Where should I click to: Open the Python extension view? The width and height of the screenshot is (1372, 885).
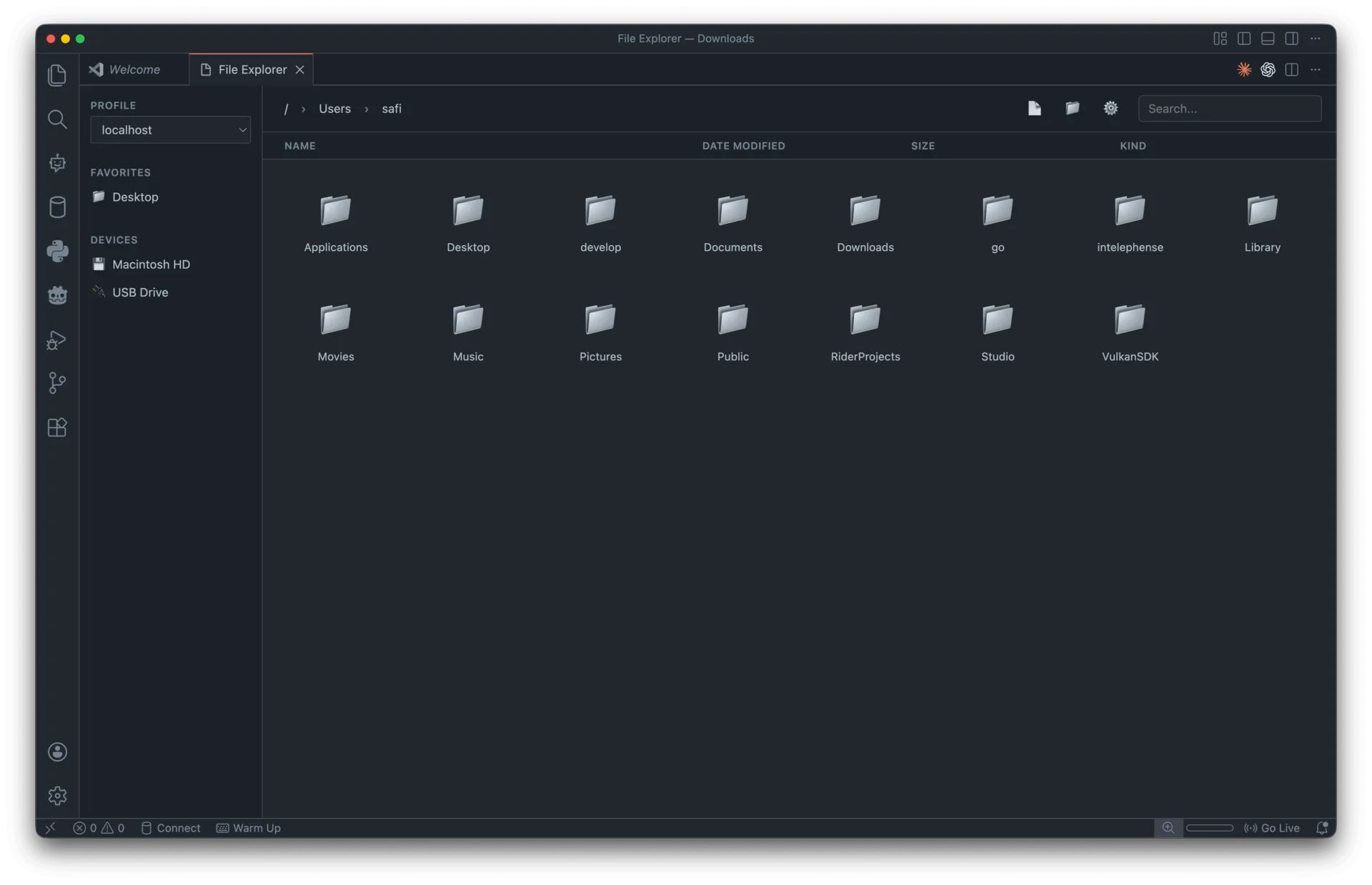coord(57,251)
